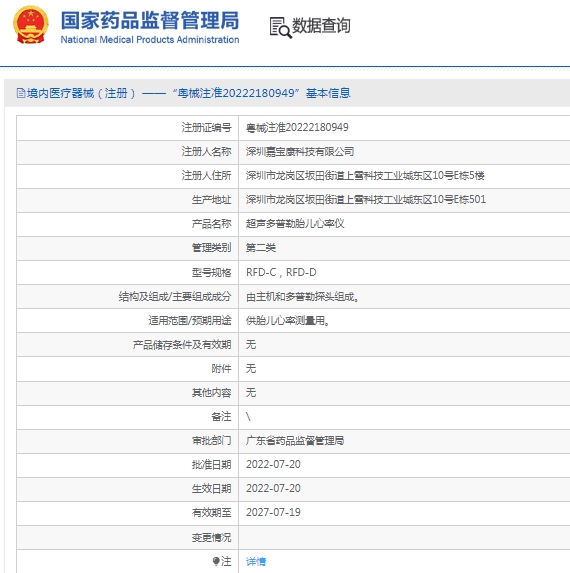This screenshot has width=570, height=573.
Task: Click the 有效期至 label
Action: point(212,513)
